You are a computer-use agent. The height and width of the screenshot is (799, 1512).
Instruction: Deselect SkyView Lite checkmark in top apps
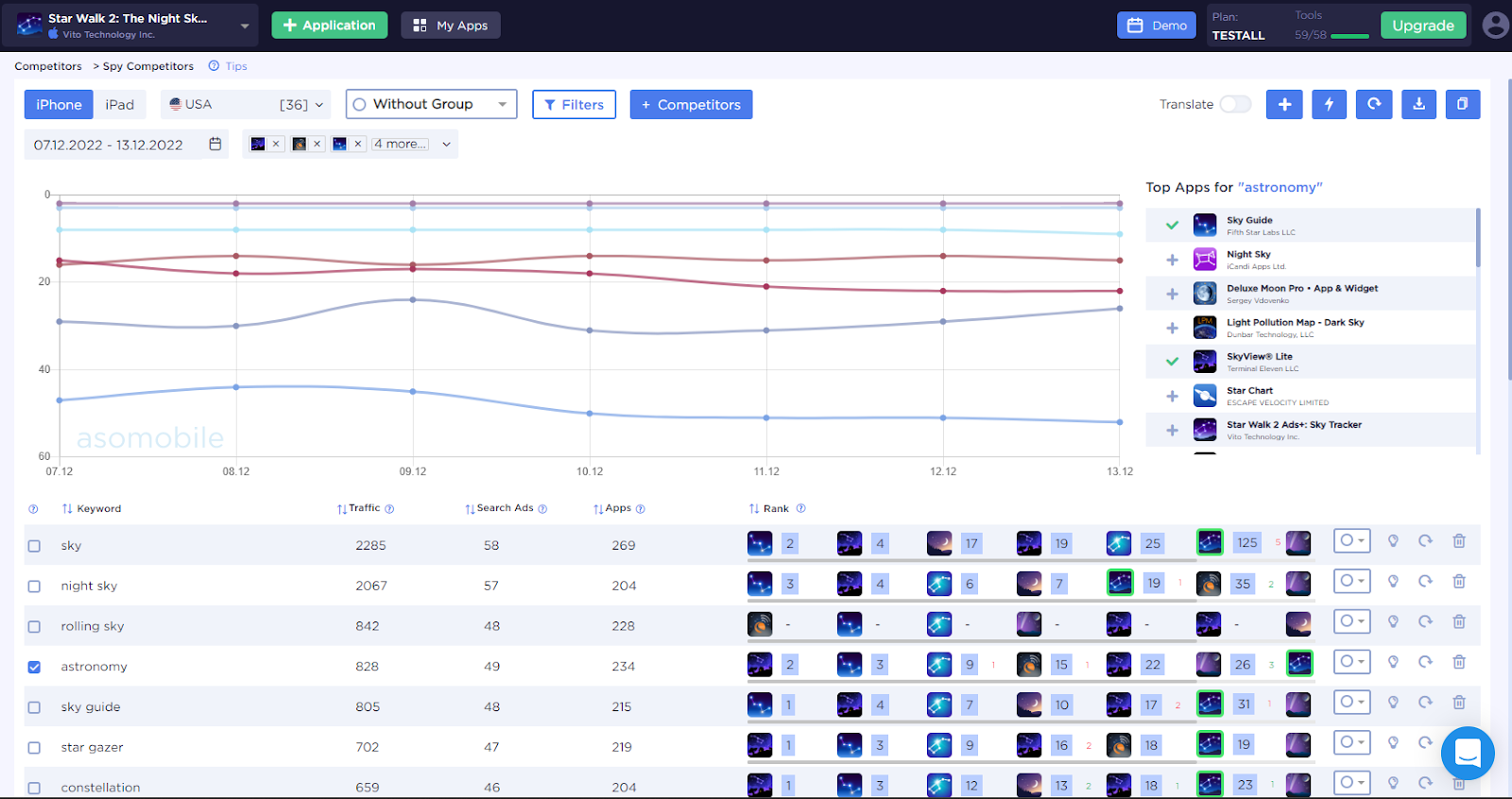(x=1172, y=362)
